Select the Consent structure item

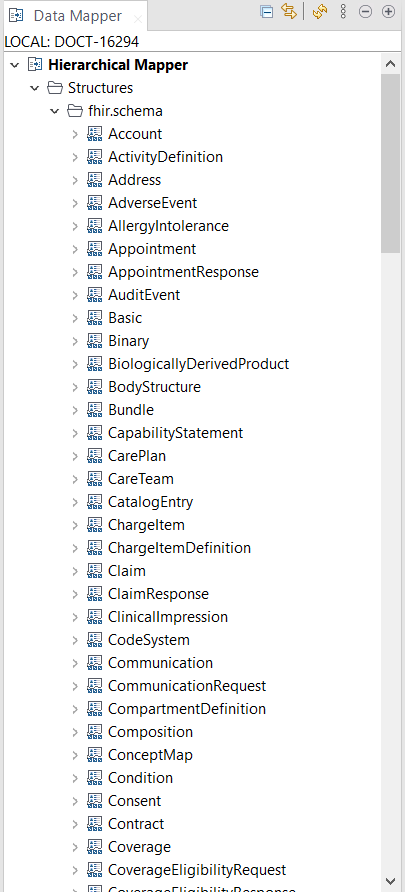[x=135, y=800]
